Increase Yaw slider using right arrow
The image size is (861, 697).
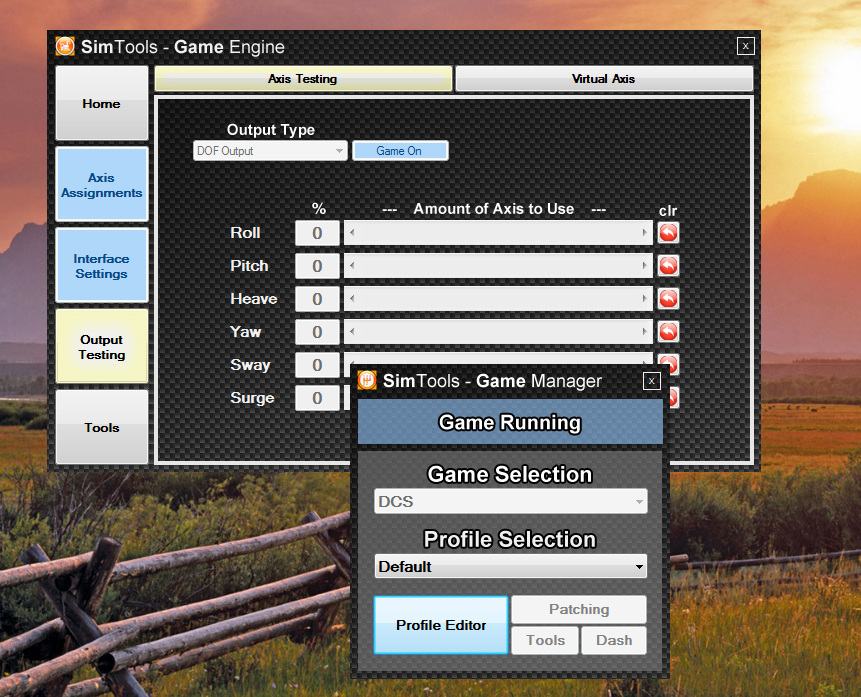pos(645,332)
